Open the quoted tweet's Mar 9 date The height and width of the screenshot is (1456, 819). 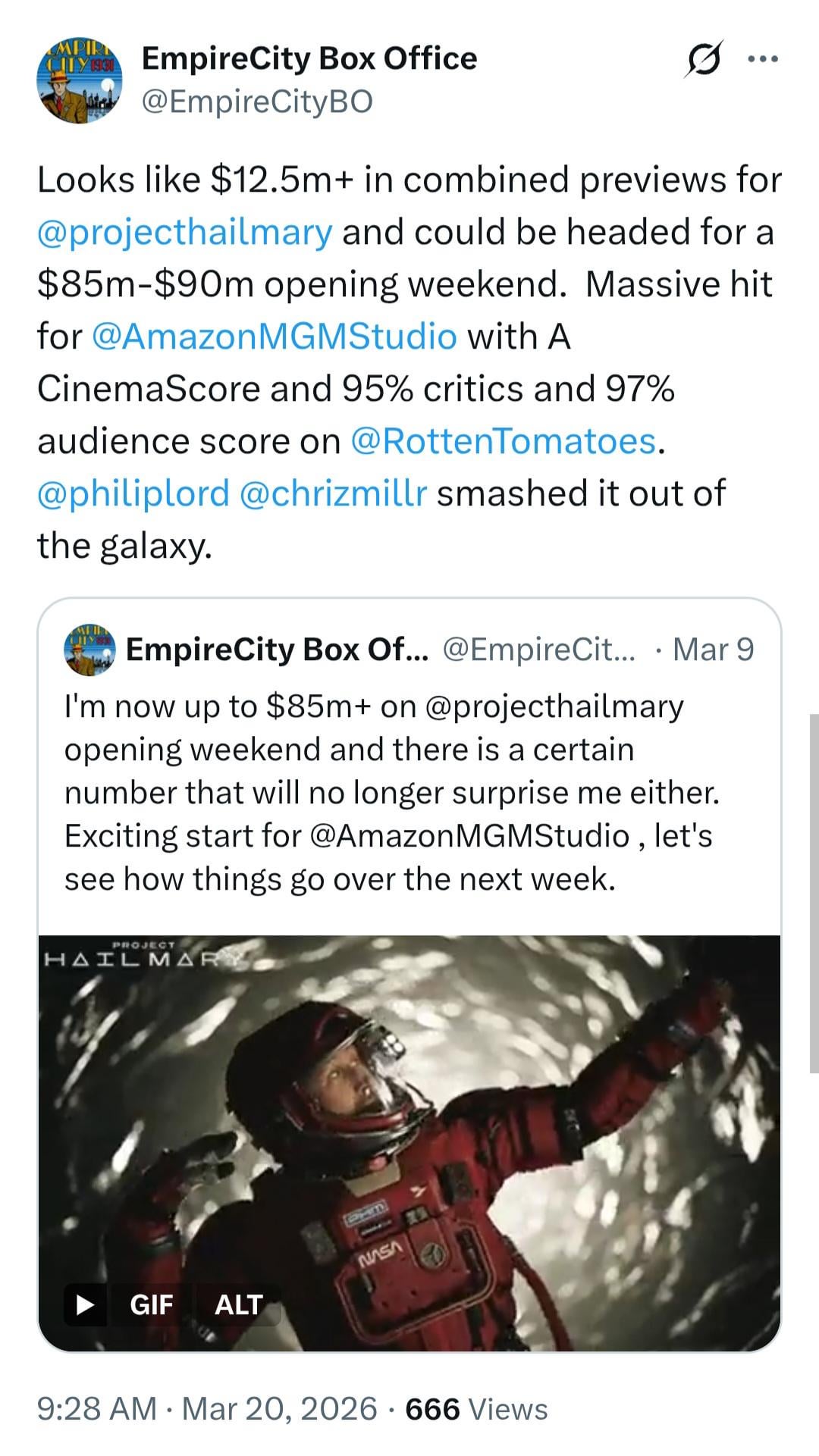(713, 650)
